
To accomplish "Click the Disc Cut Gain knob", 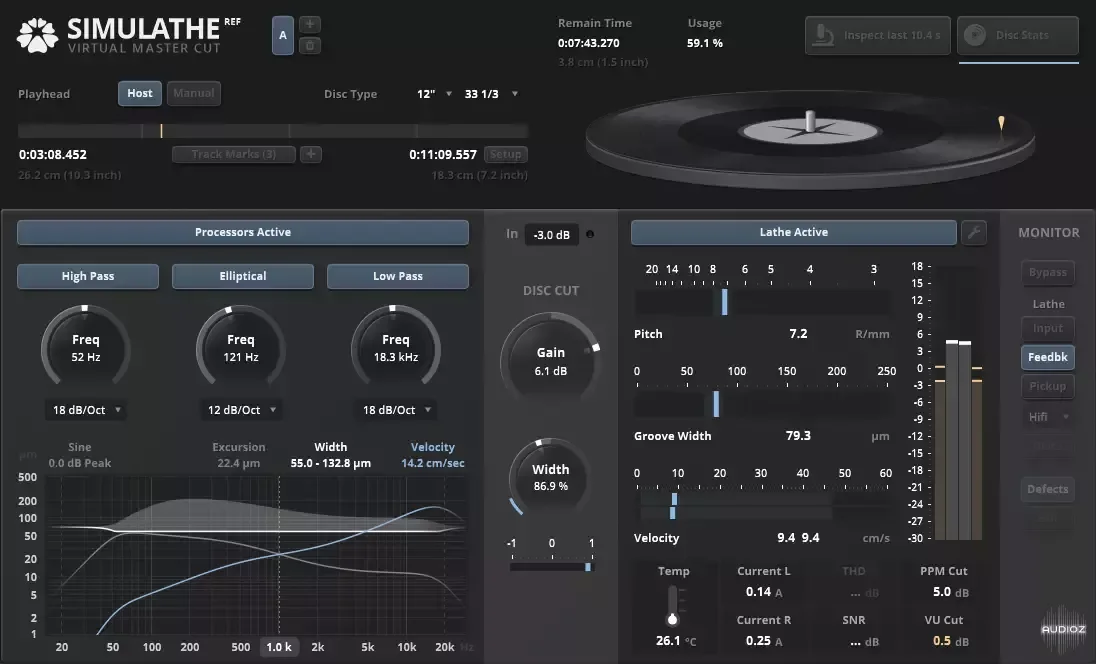I will 551,360.
